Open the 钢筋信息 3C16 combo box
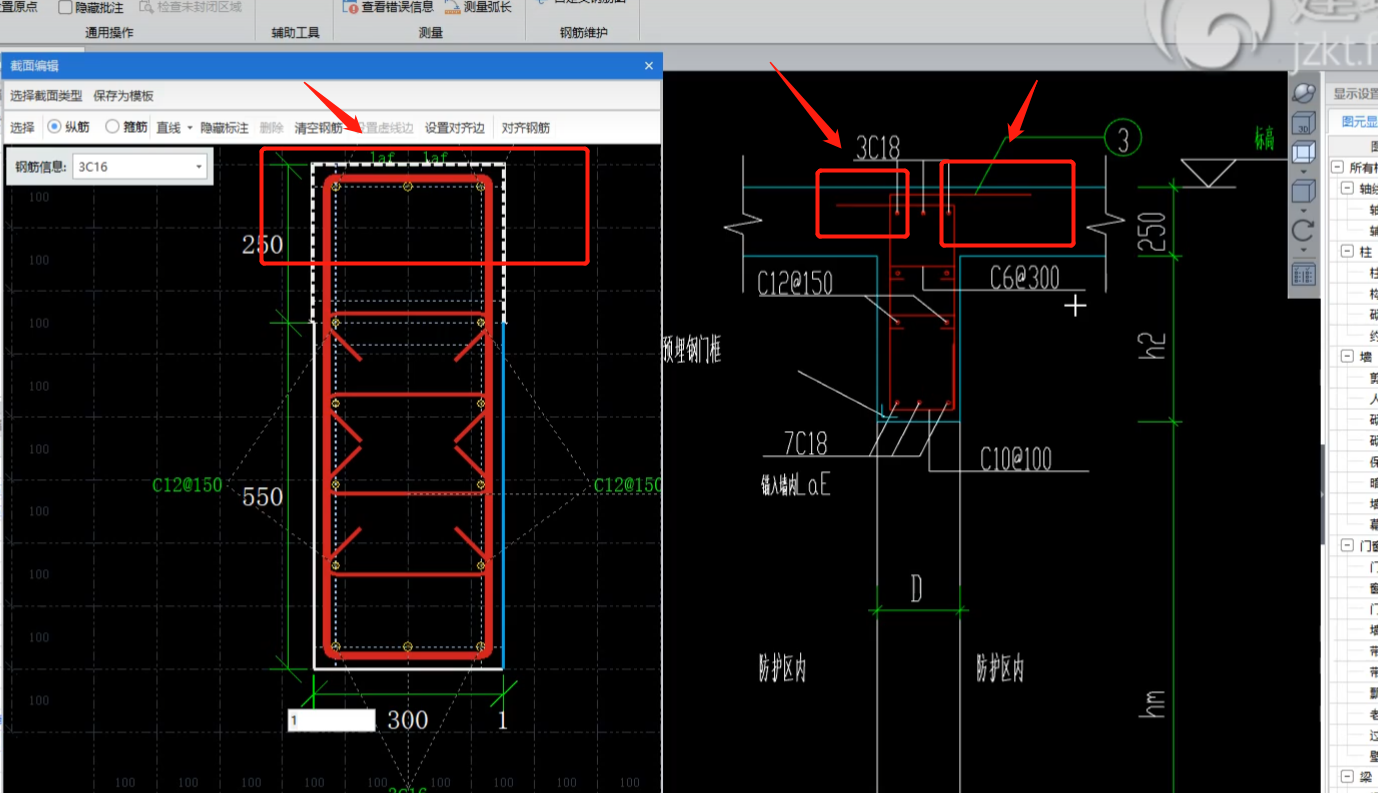 [140, 167]
